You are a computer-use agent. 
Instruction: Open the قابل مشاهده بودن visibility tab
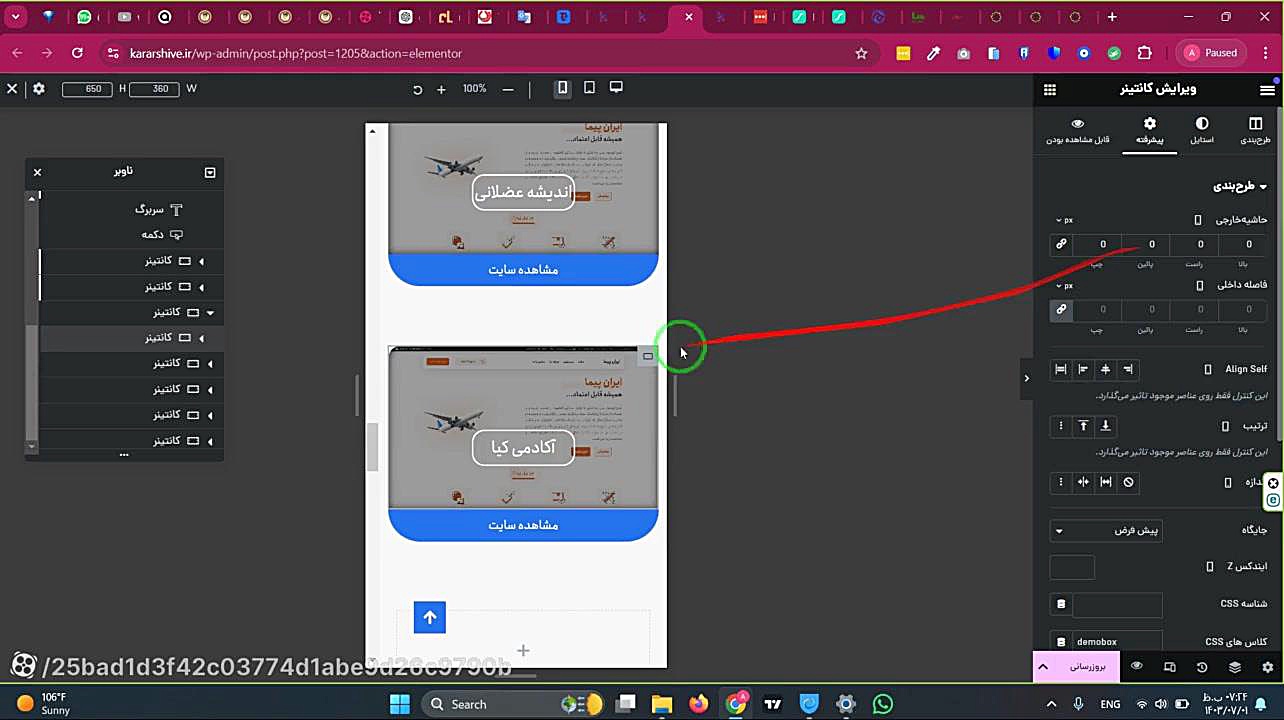point(1077,130)
